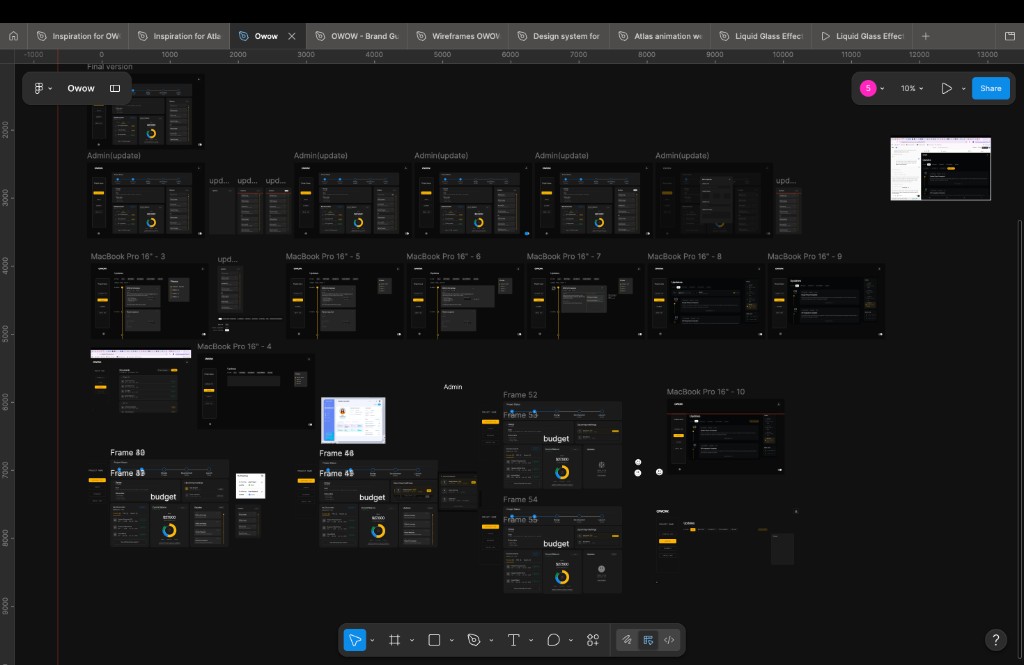The image size is (1024, 665).
Task: Switch to Draw mode in the toolbar
Action: [627, 640]
